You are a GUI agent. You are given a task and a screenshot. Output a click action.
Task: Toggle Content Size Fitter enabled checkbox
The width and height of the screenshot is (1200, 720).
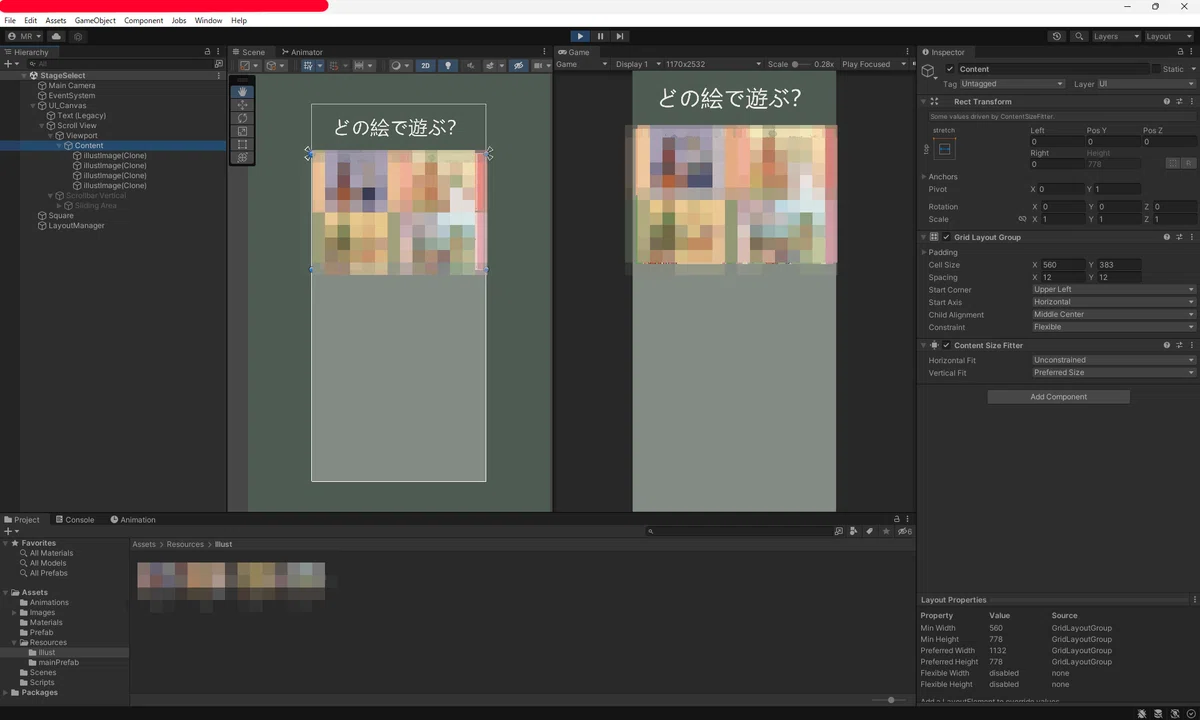(946, 345)
